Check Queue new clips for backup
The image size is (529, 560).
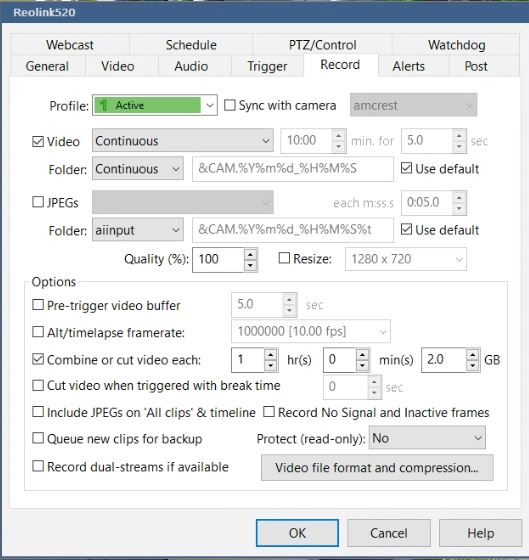(38, 438)
